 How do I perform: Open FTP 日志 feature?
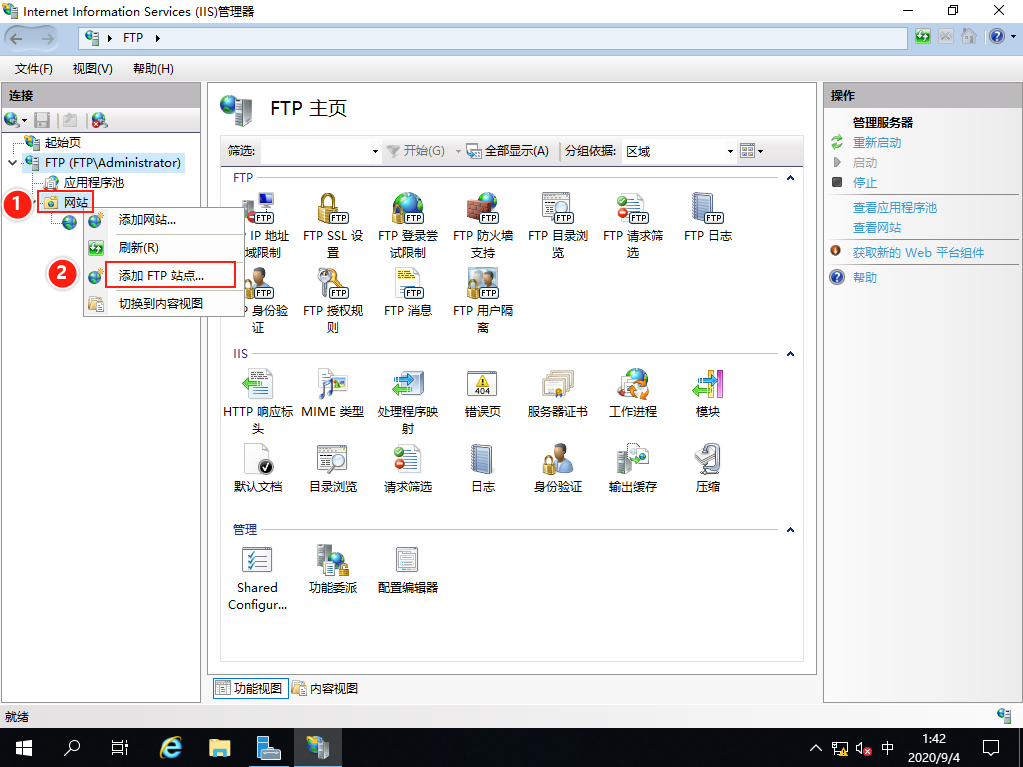[x=708, y=217]
